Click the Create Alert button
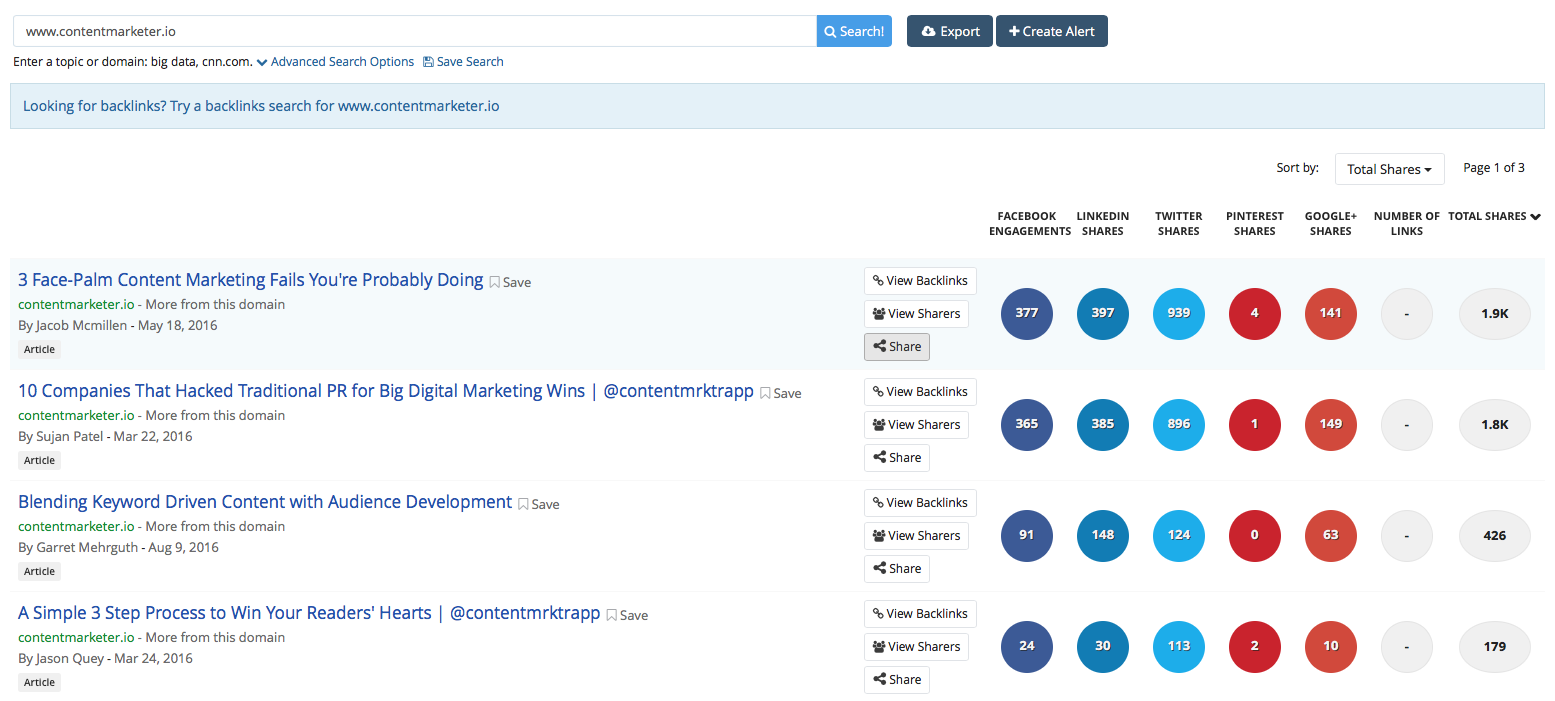 [1052, 31]
